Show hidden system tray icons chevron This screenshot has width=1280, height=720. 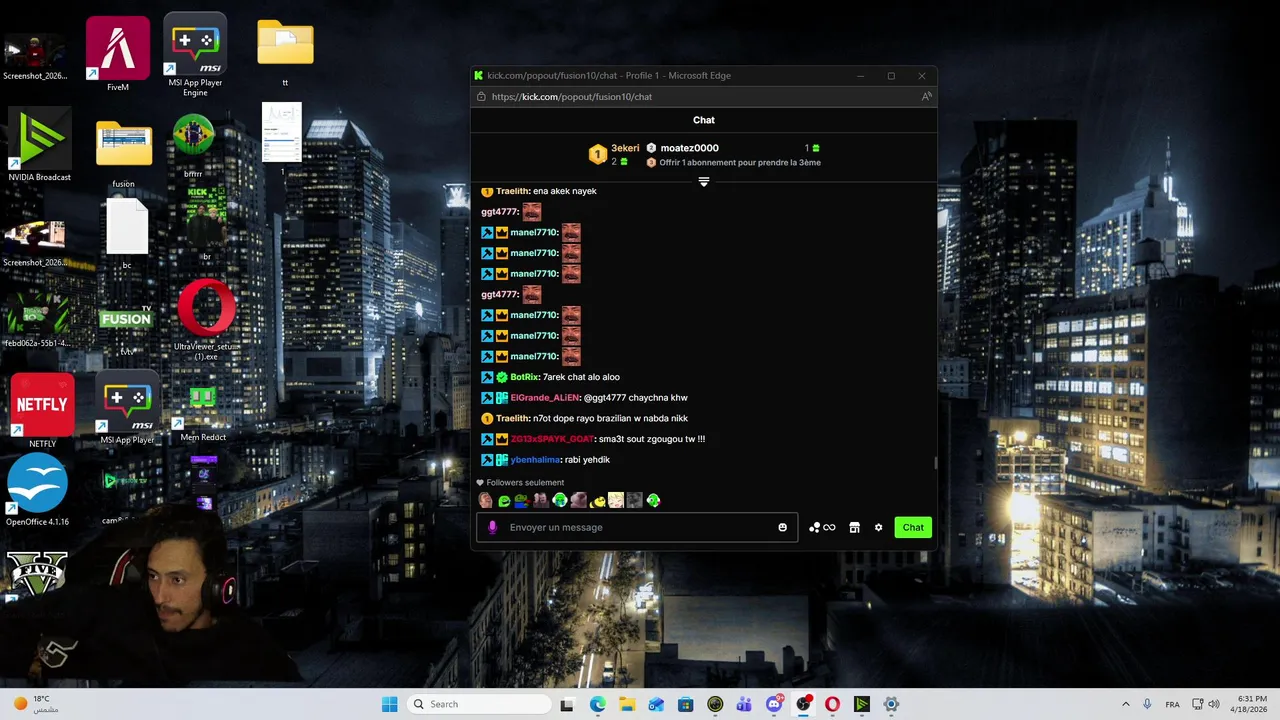[1125, 704]
